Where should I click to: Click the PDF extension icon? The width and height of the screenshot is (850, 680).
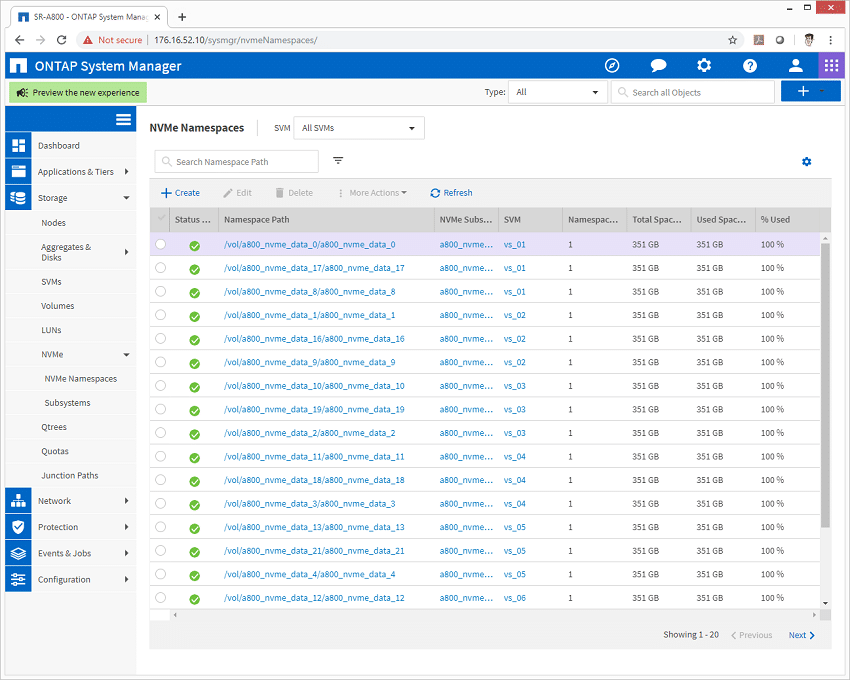point(759,40)
